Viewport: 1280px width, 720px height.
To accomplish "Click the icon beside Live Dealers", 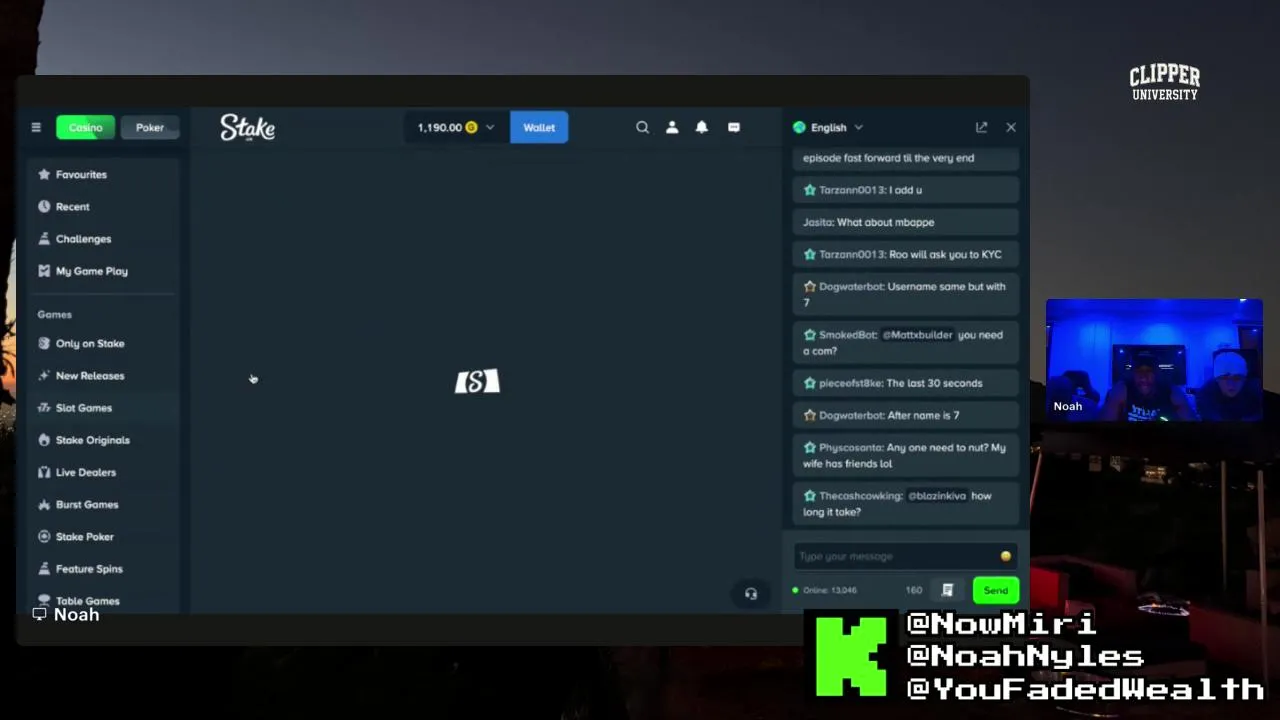I will 44,472.
